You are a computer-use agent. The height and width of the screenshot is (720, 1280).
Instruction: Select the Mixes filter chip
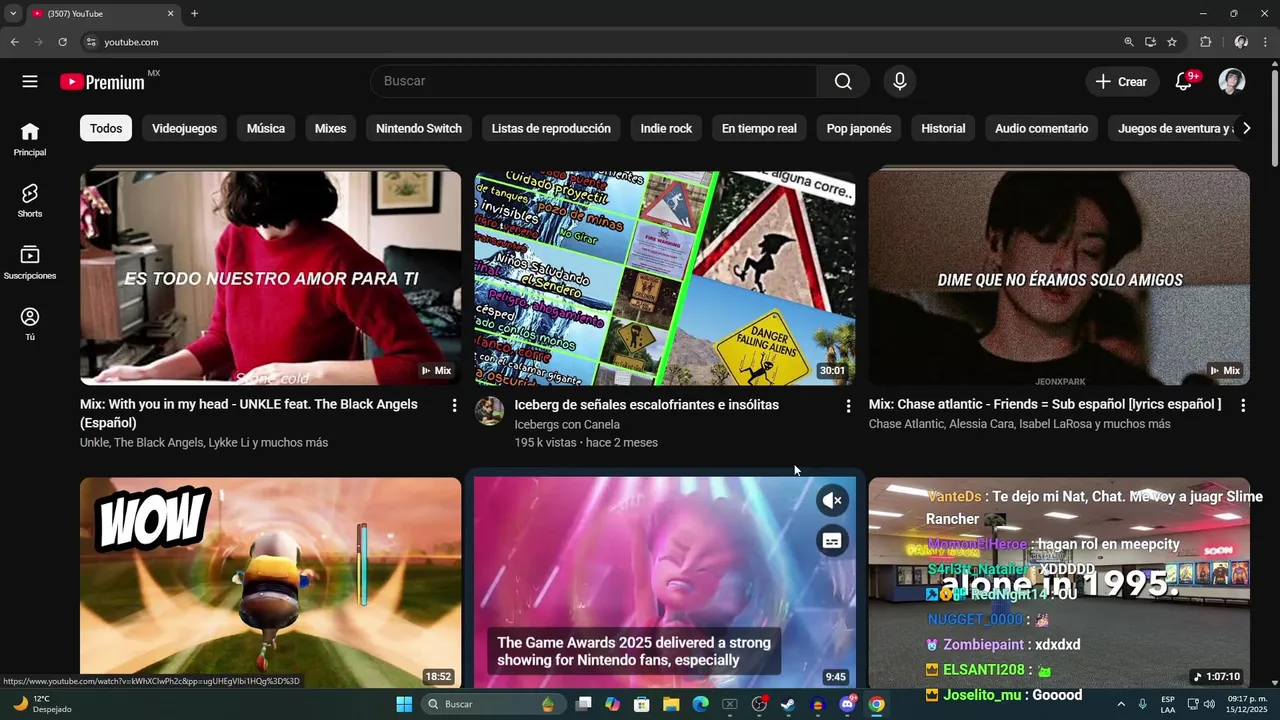(x=330, y=128)
